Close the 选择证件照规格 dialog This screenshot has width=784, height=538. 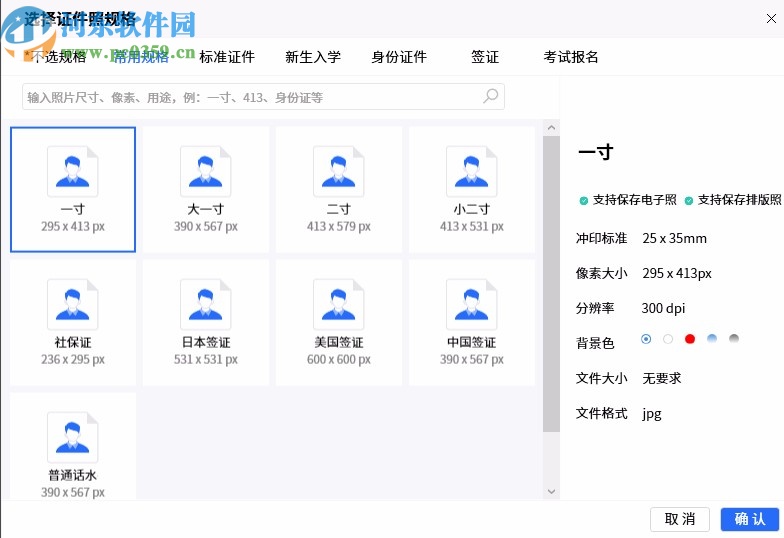coord(771,19)
